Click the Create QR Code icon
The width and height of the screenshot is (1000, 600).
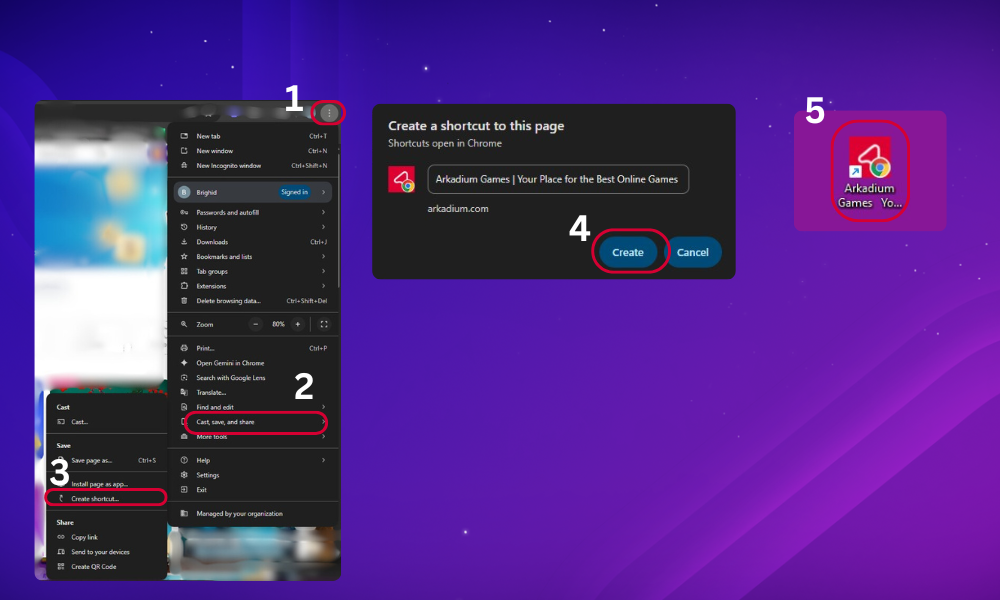[x=62, y=566]
